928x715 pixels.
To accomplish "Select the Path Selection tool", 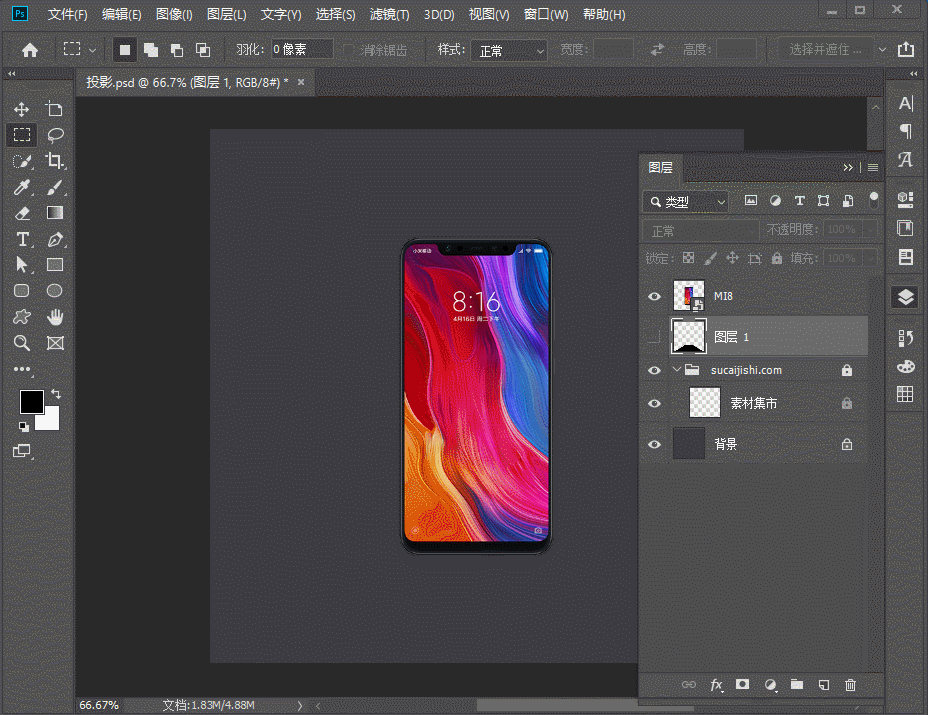I will tap(22, 265).
